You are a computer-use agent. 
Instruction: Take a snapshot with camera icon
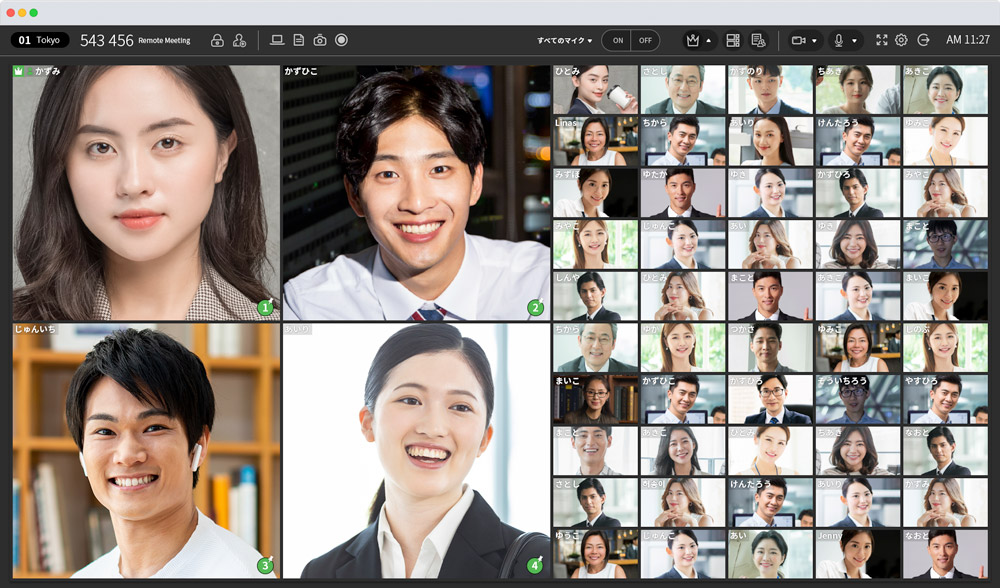coord(320,40)
